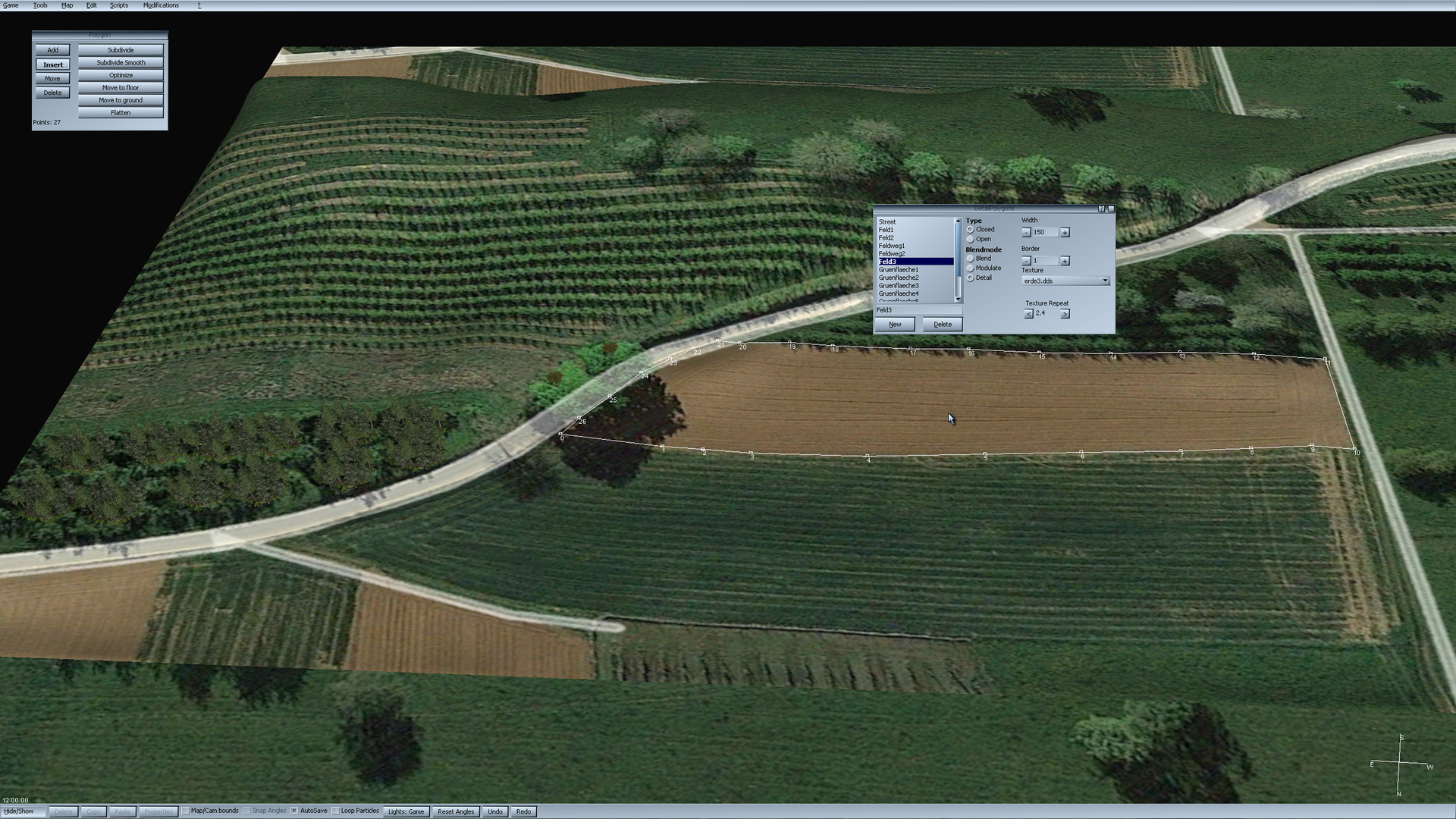Click the DetailPolygons help question icon
This screenshot has height=819, width=1456.
pos(1101,209)
